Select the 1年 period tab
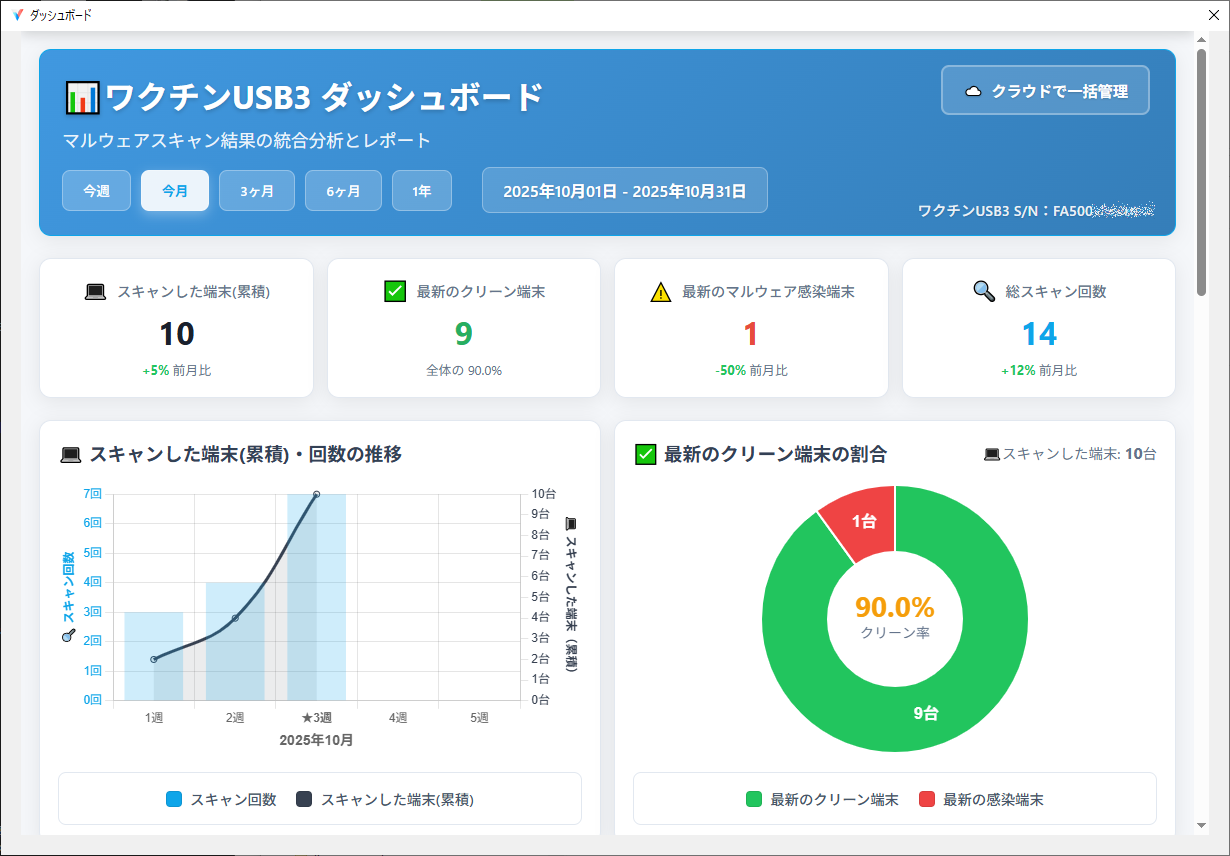The width and height of the screenshot is (1230, 856). tap(421, 189)
